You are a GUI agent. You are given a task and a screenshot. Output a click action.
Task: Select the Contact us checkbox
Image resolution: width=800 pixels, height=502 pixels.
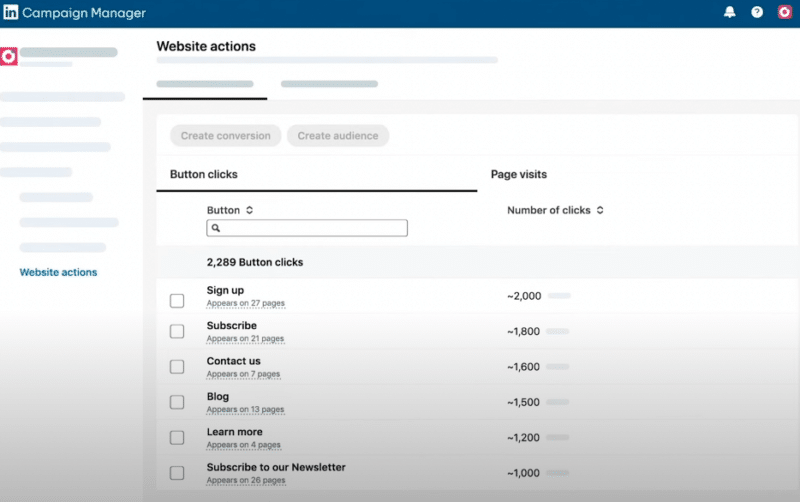(x=177, y=367)
